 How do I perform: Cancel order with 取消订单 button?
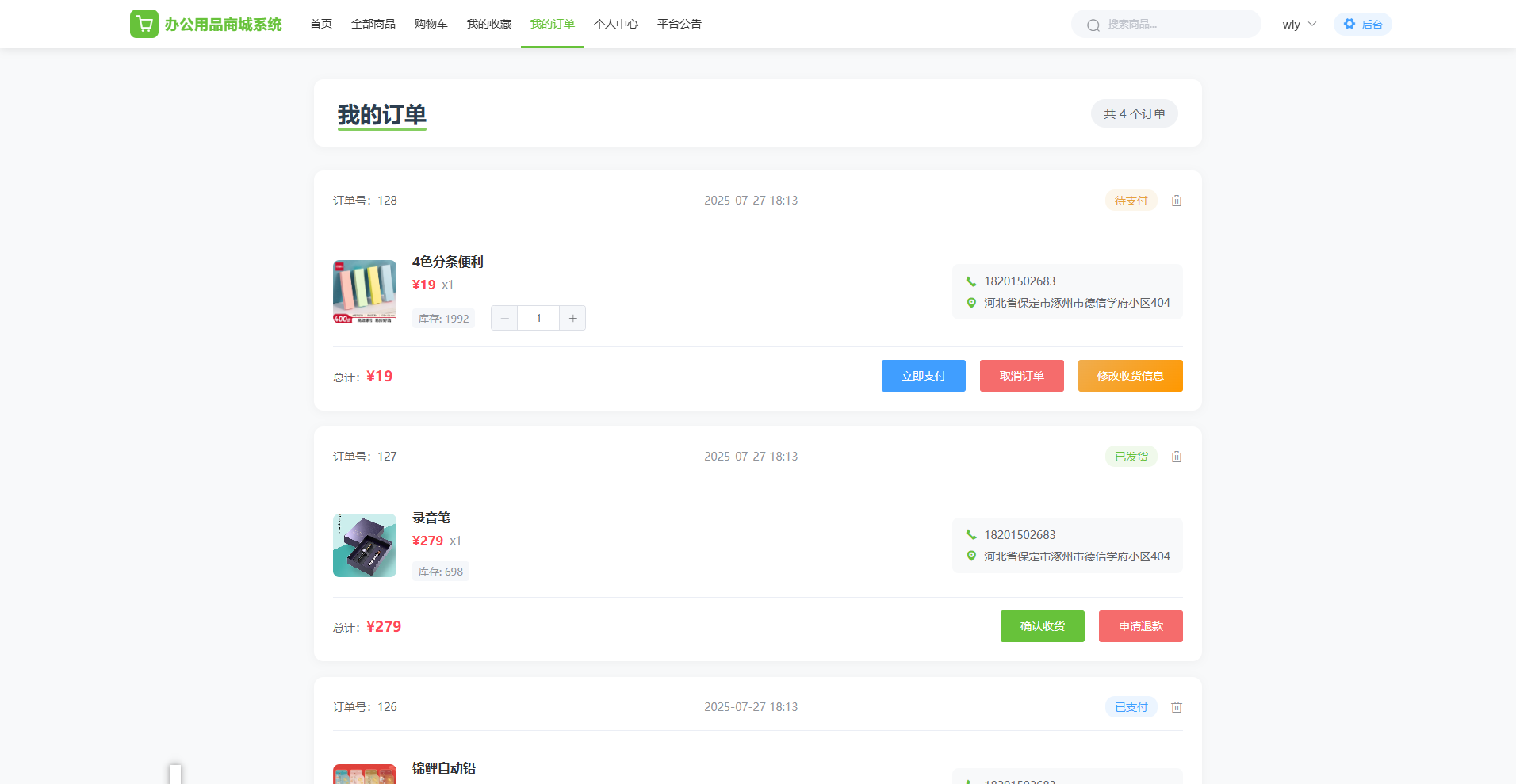(x=1021, y=376)
